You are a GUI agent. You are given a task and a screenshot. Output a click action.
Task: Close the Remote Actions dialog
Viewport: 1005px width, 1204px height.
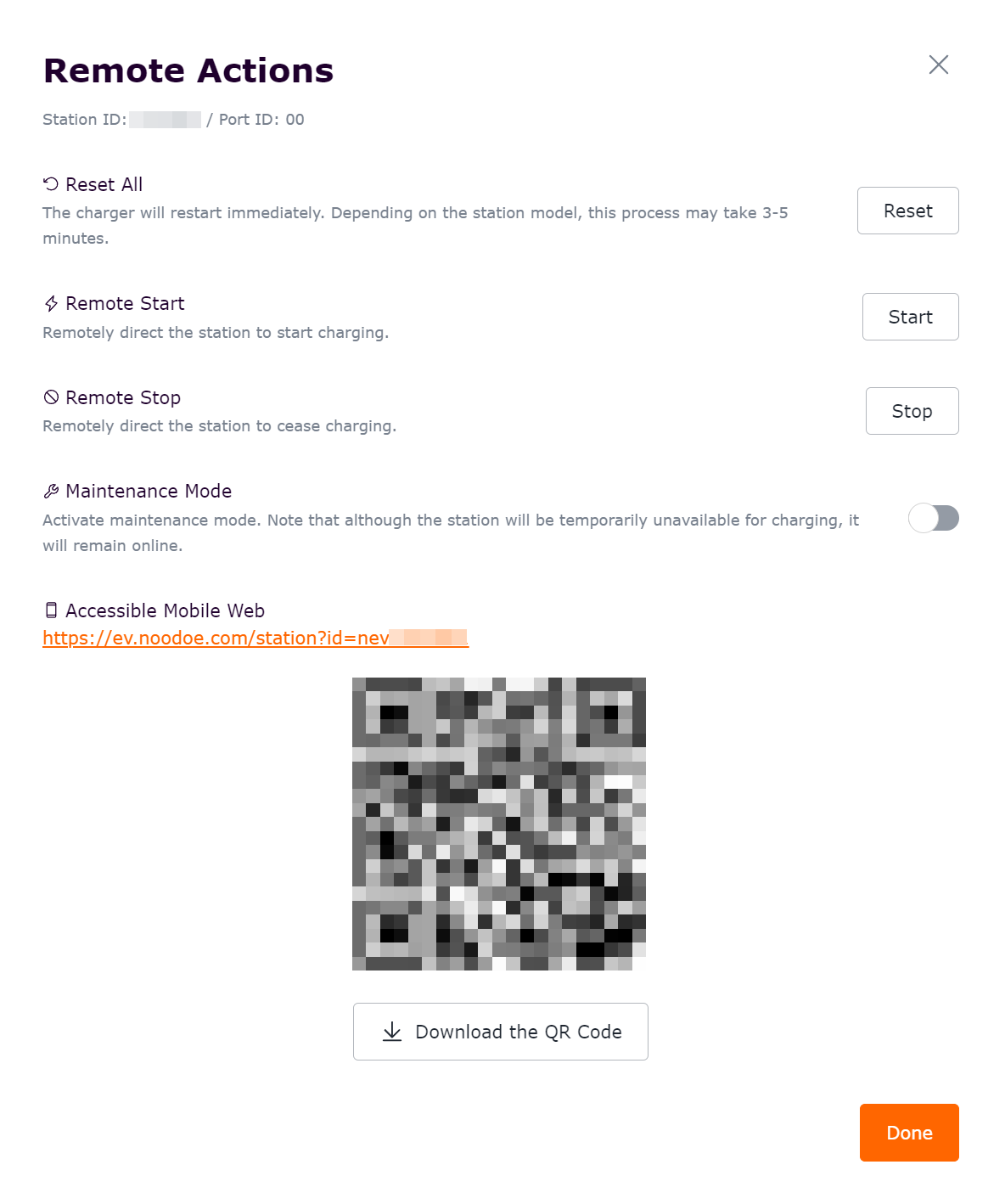coord(938,65)
